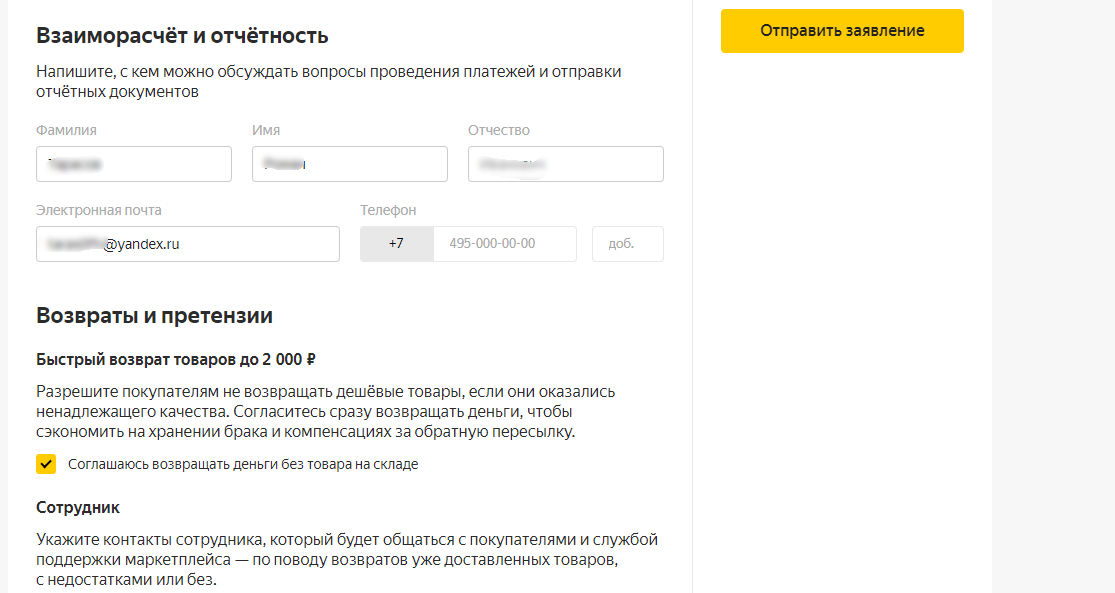Viewport: 1115px width, 593px height.
Task: Select the Отчество input box
Action: point(565,164)
